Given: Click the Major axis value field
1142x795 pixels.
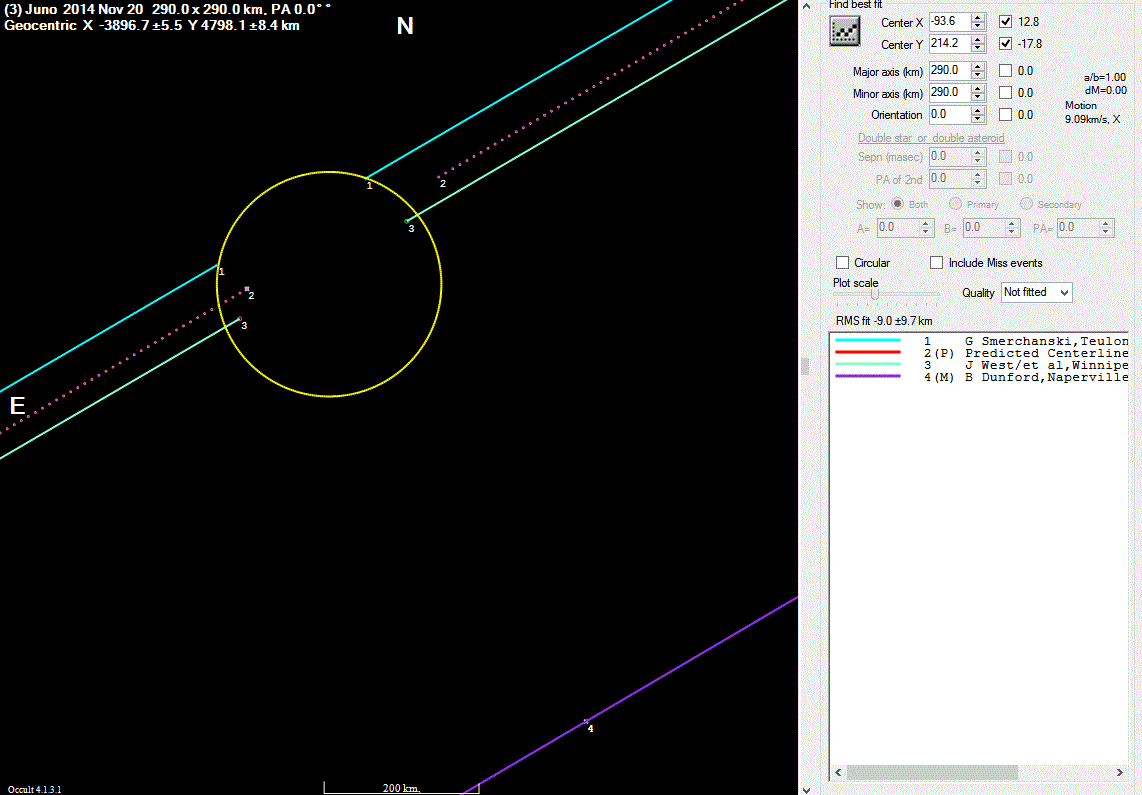Looking at the screenshot, I should coord(950,71).
